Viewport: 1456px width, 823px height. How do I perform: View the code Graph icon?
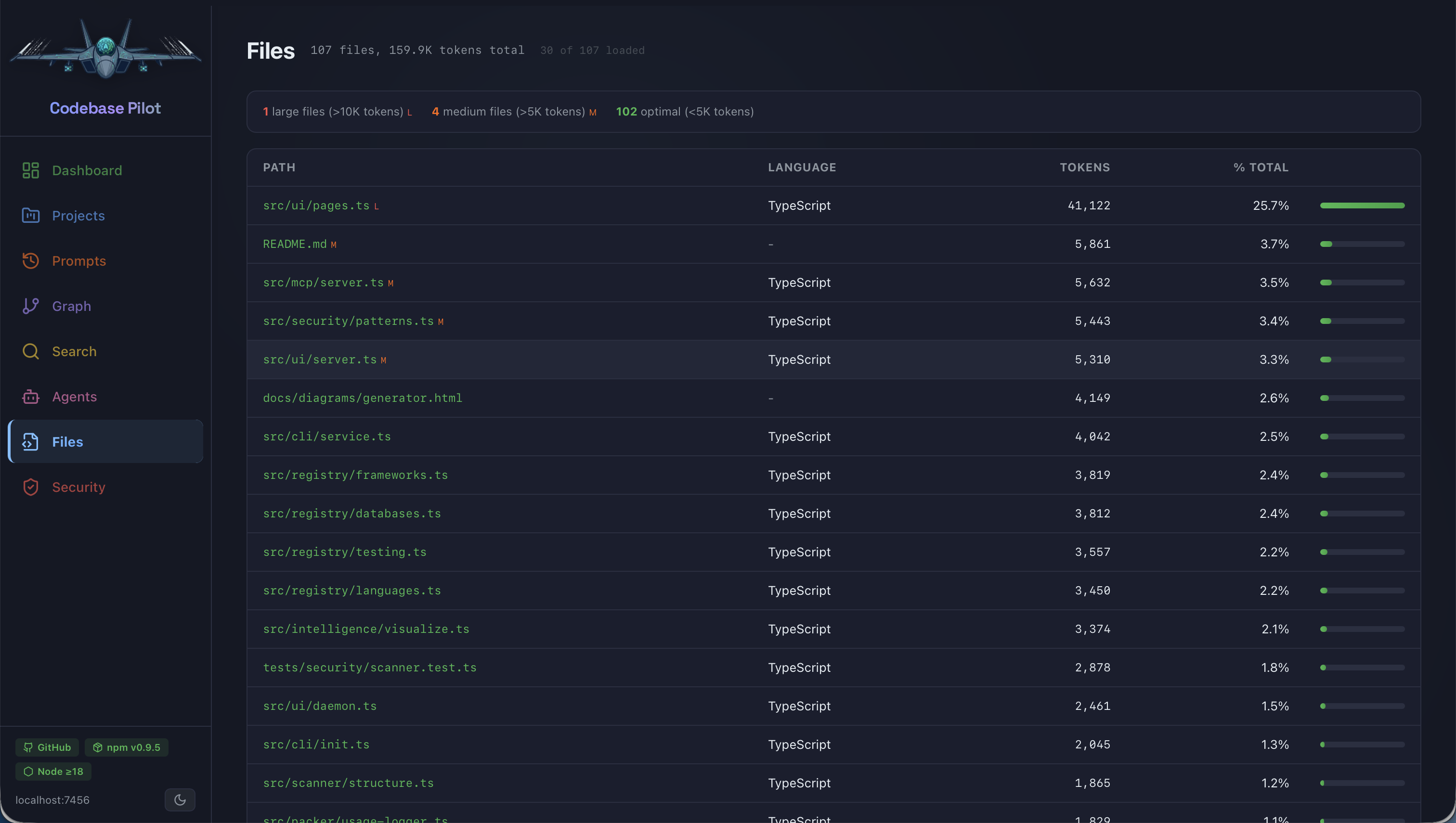pos(30,306)
